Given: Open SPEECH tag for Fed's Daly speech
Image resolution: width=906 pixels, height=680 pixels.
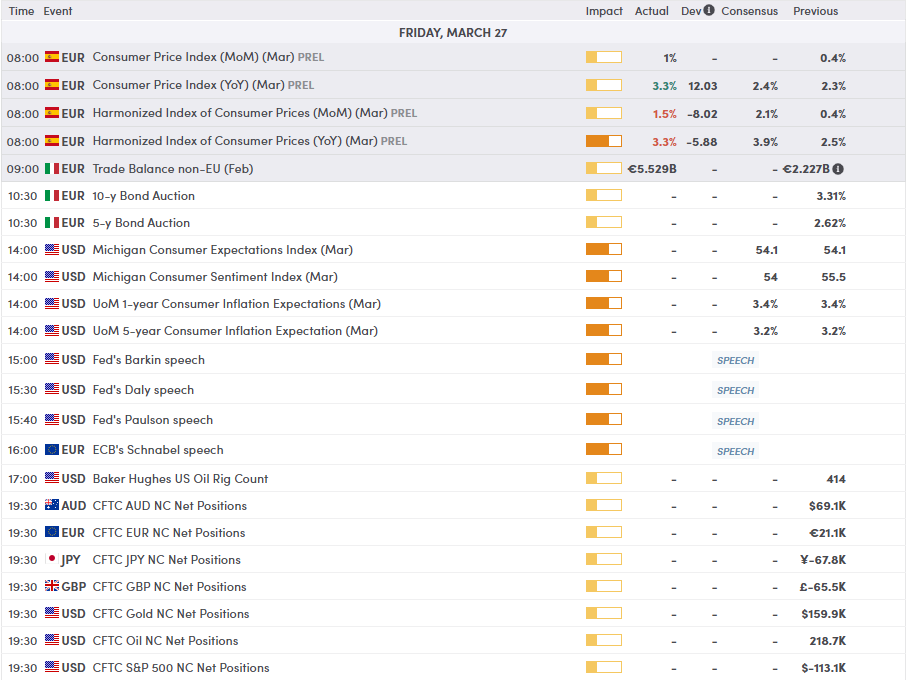Looking at the screenshot, I should (736, 391).
